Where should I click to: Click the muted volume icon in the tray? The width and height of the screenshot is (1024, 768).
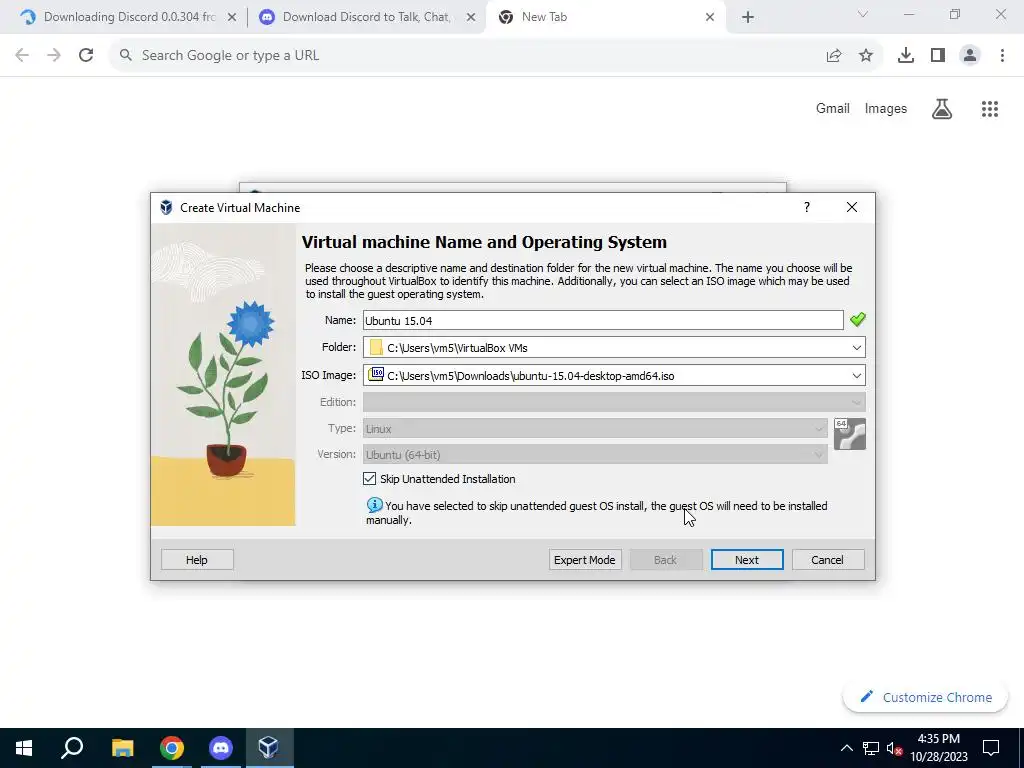(894, 748)
